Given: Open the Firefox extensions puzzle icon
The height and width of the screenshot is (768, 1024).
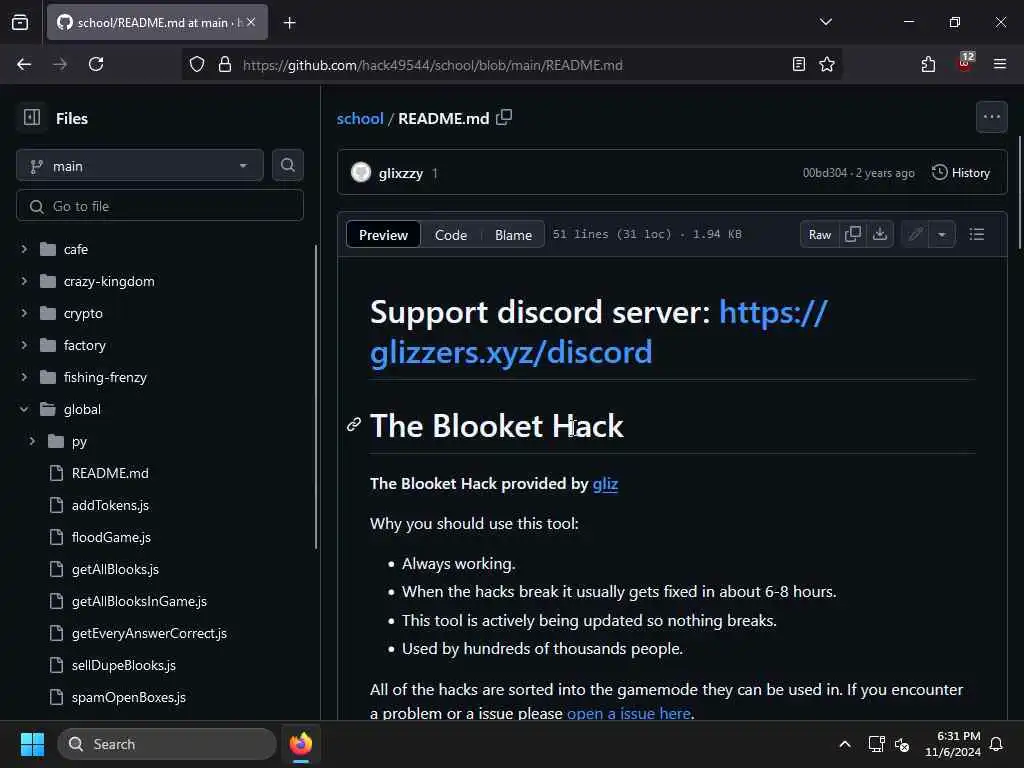Looking at the screenshot, I should (928, 64).
